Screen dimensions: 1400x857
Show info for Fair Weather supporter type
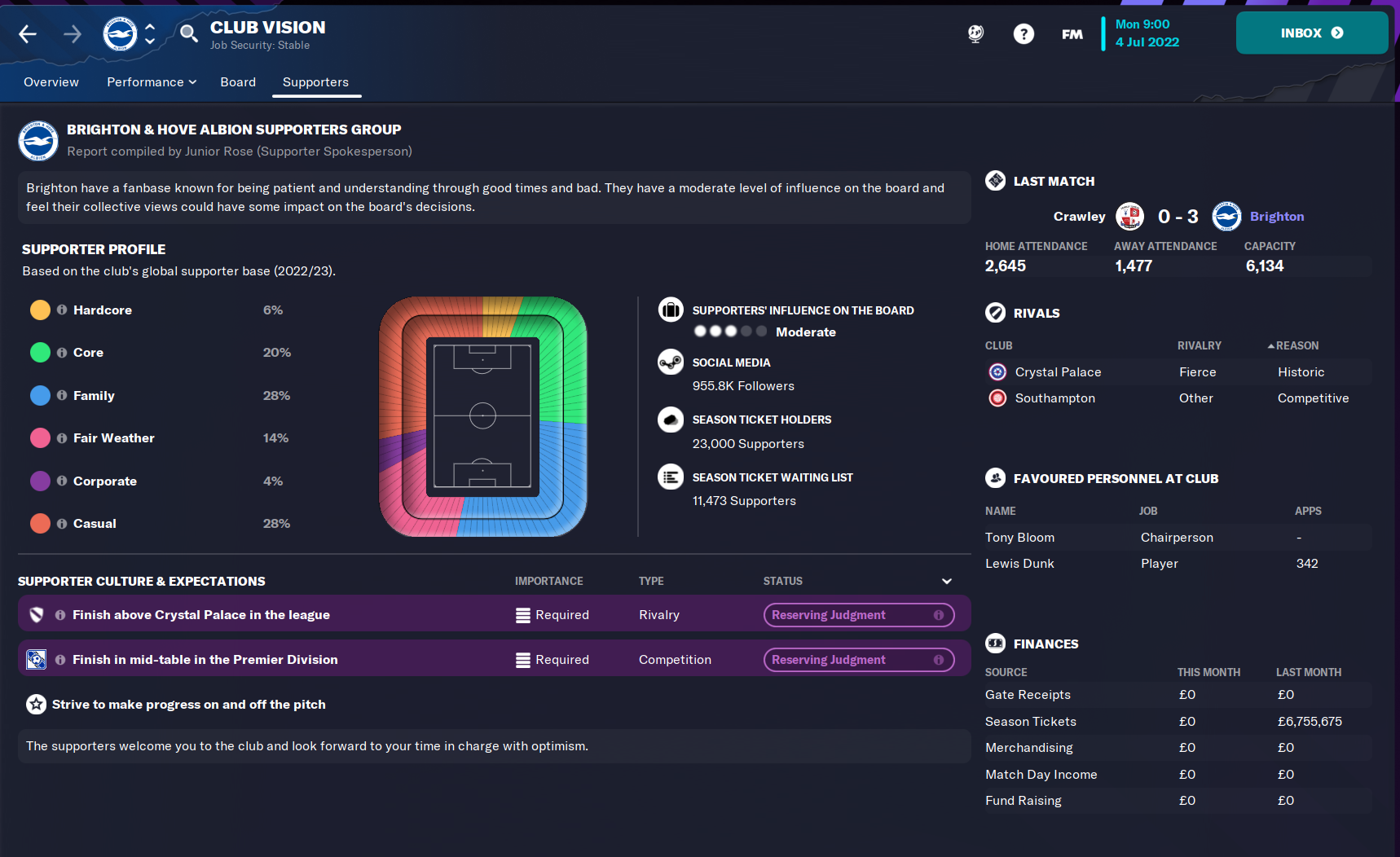(62, 437)
